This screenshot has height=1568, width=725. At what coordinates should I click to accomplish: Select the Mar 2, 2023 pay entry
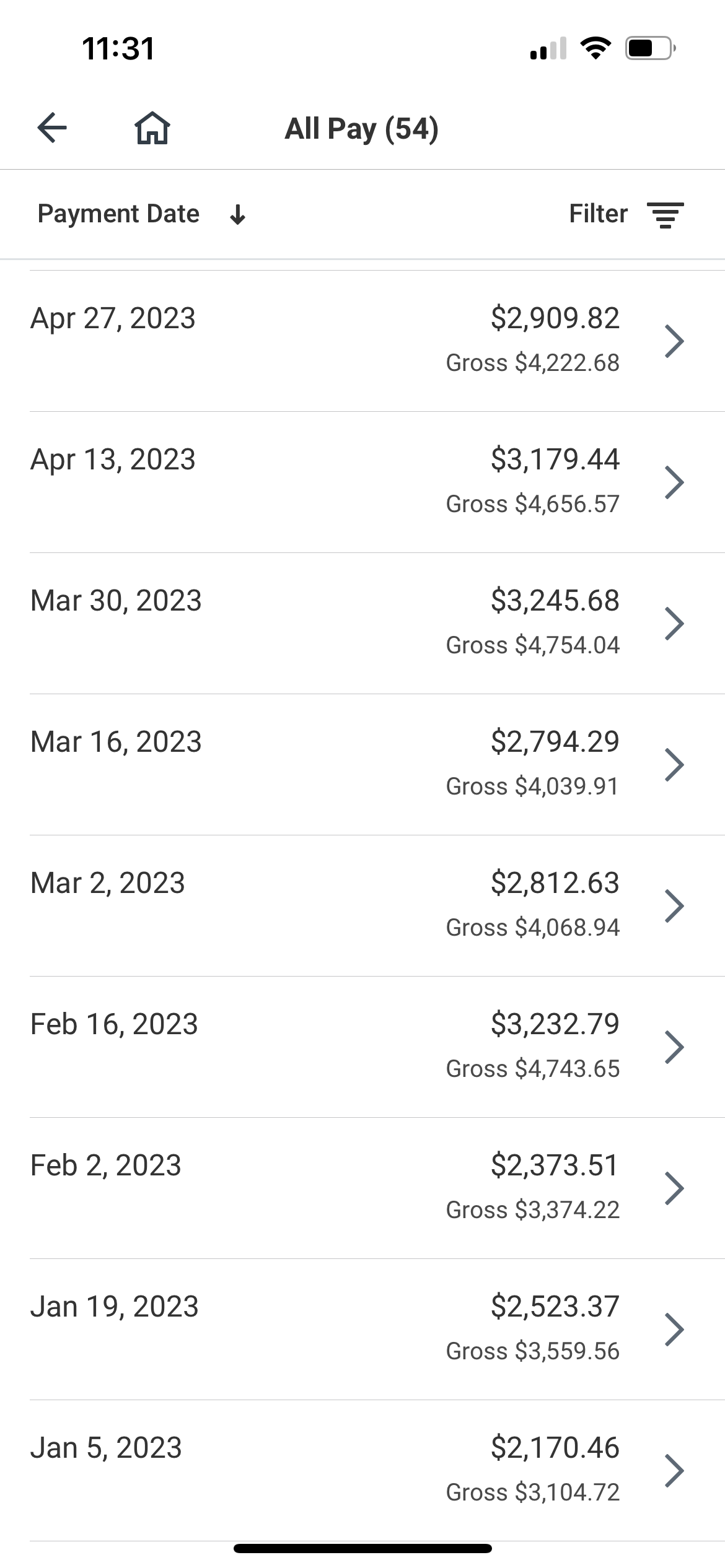click(x=362, y=905)
